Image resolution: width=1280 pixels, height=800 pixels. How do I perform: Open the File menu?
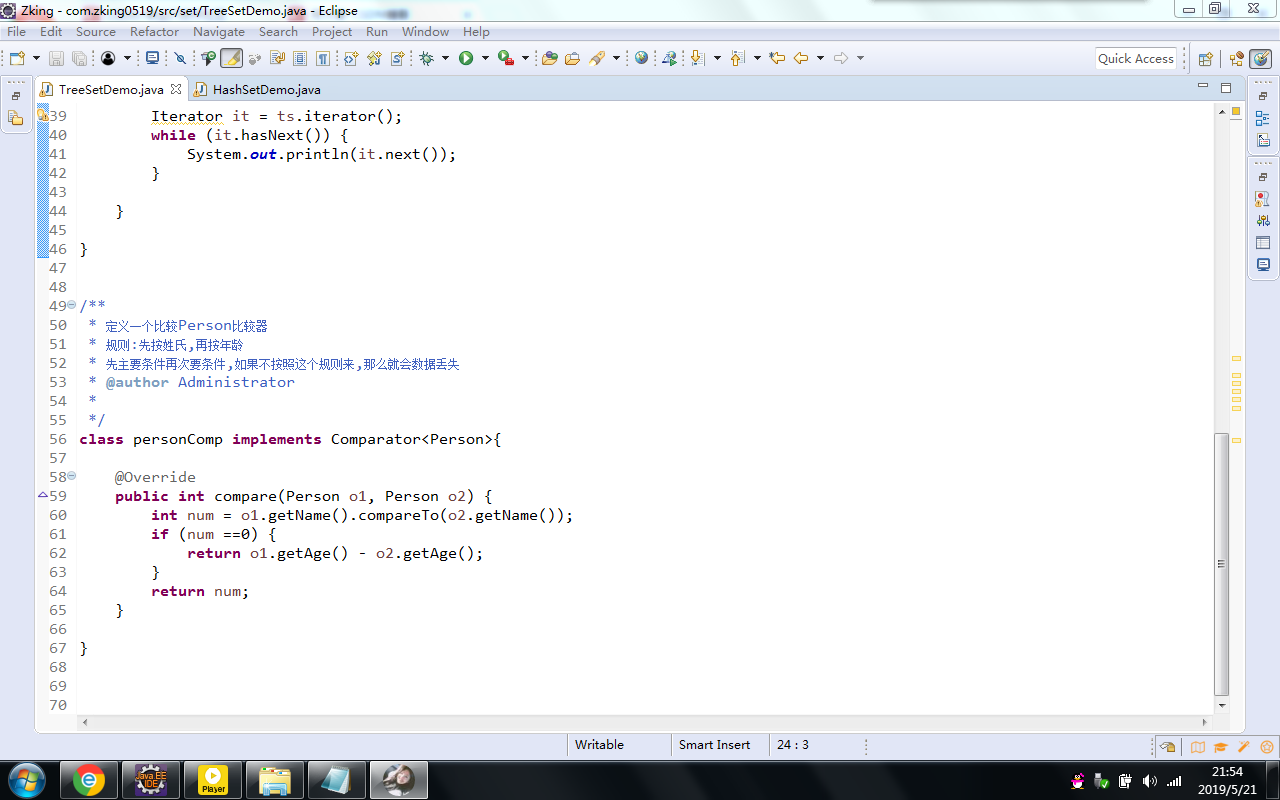pos(16,31)
